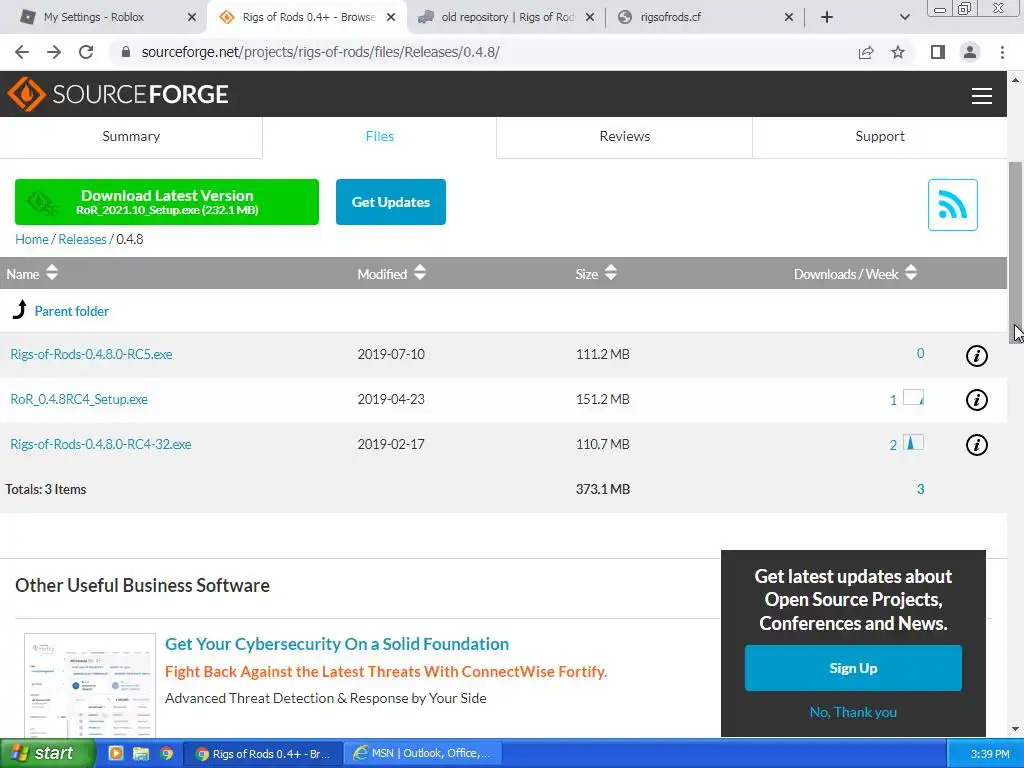
Task: Click the ConnectWise Fortify ad thumbnail
Action: coord(90,686)
